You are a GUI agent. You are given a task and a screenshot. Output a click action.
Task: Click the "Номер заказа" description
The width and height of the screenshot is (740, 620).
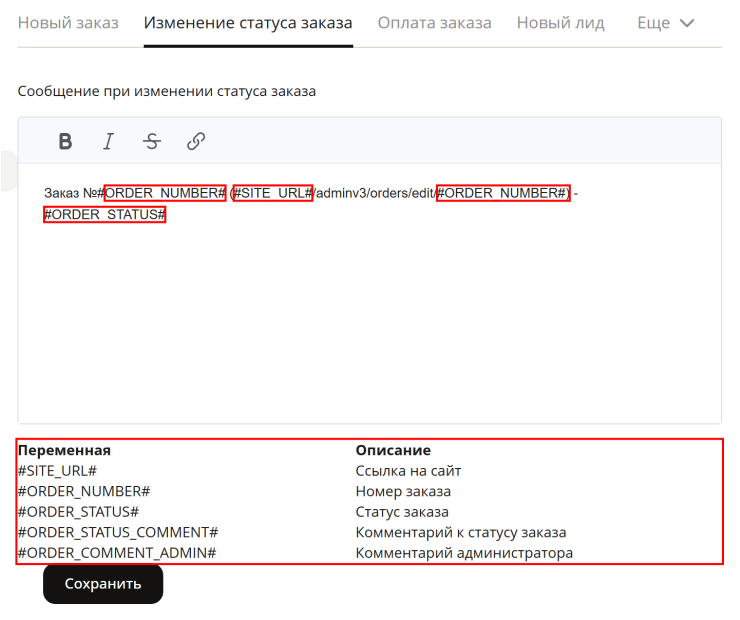click(x=403, y=491)
